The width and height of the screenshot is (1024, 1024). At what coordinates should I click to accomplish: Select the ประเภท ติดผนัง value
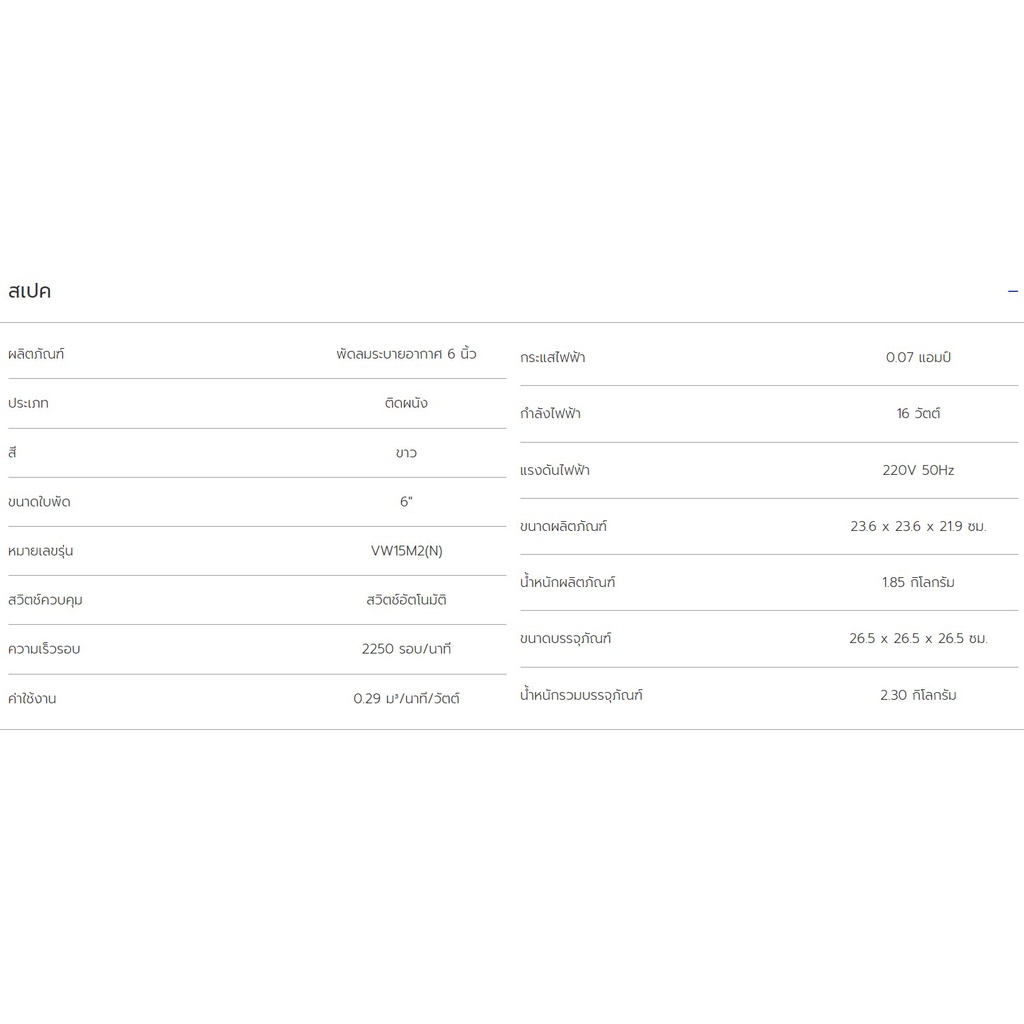coord(406,403)
